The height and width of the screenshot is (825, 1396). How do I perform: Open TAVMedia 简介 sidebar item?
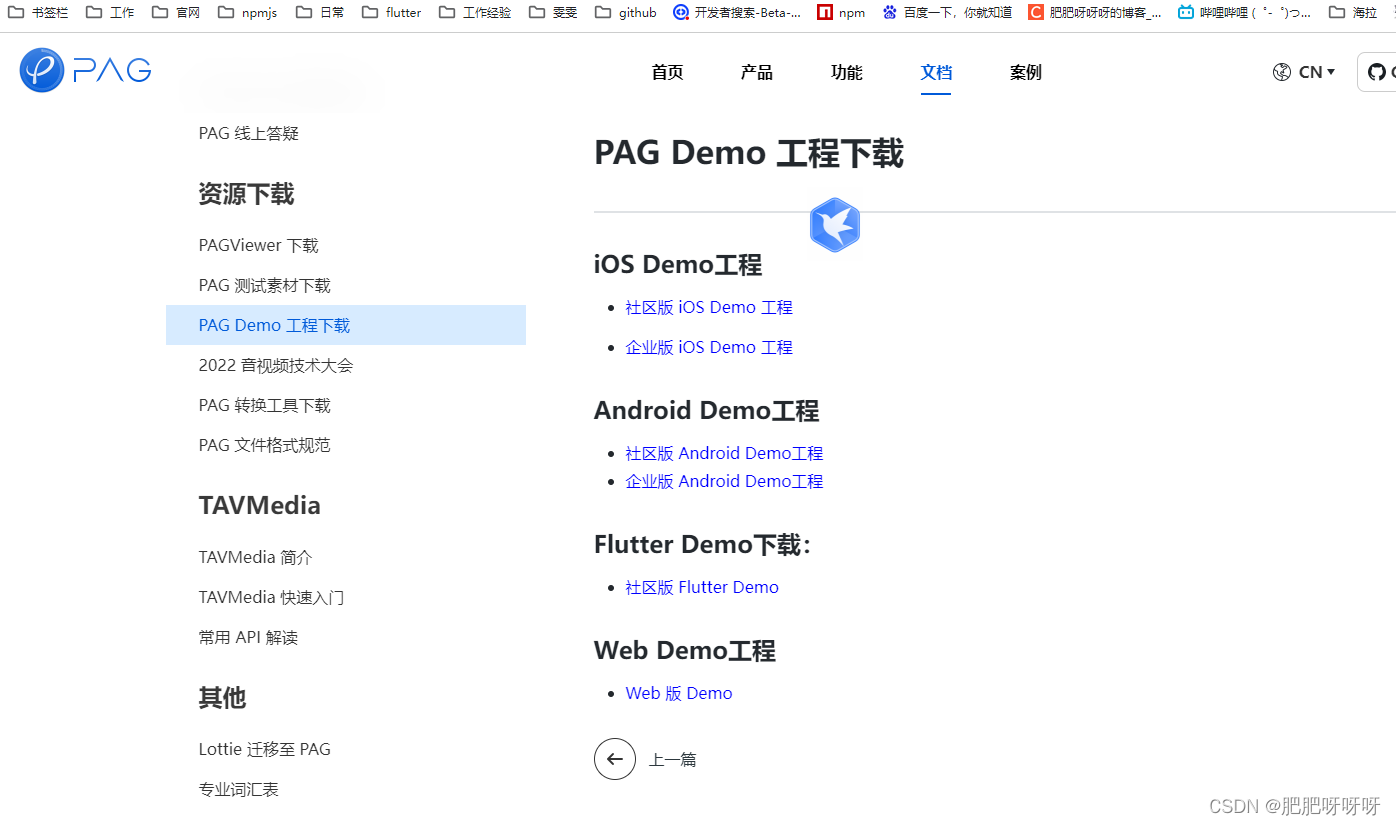[256, 557]
